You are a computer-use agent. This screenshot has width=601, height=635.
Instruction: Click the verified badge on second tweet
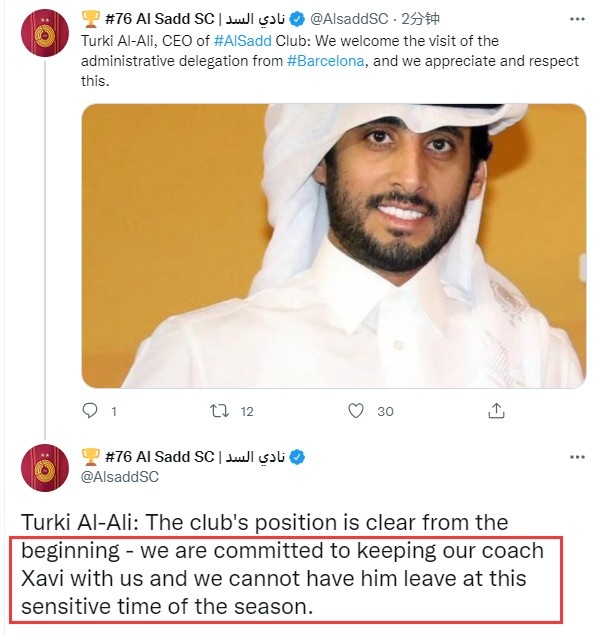tap(298, 457)
